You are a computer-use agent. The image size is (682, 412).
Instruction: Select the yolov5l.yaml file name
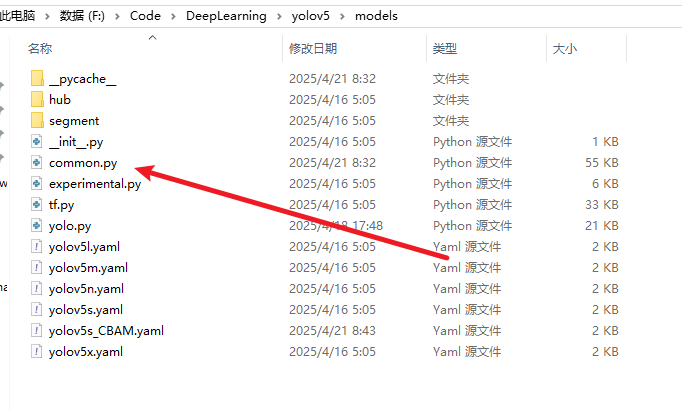point(84,247)
